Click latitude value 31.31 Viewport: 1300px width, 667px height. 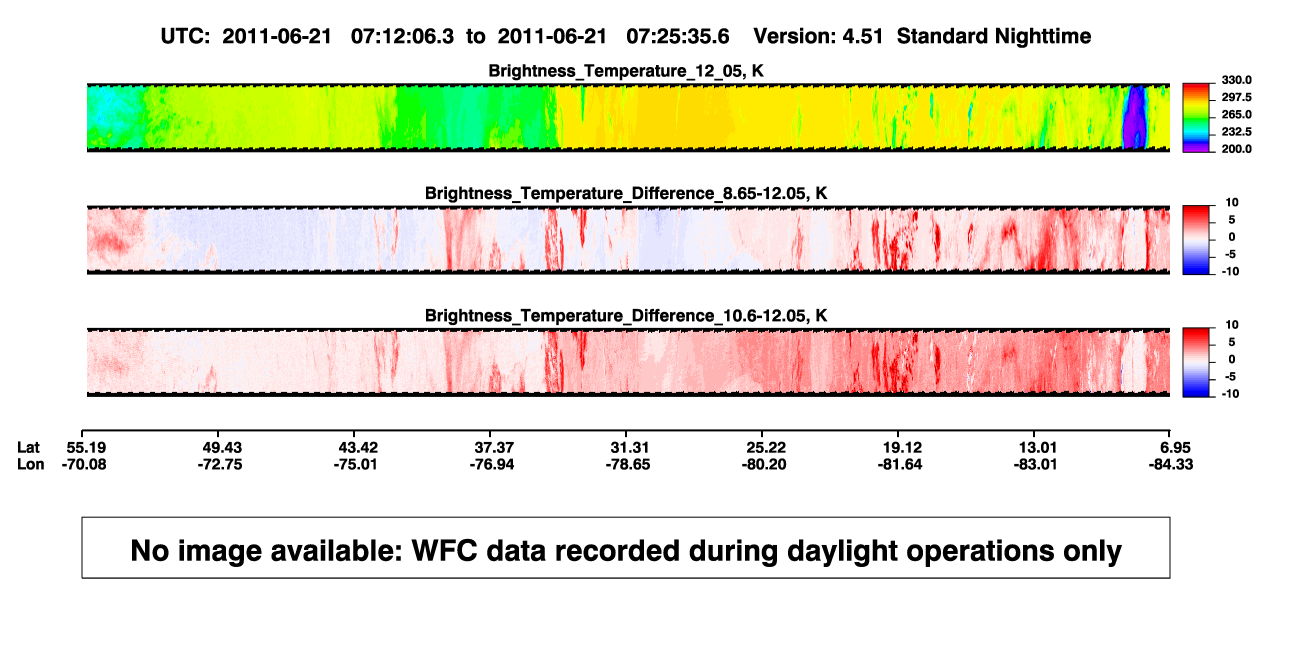629,447
